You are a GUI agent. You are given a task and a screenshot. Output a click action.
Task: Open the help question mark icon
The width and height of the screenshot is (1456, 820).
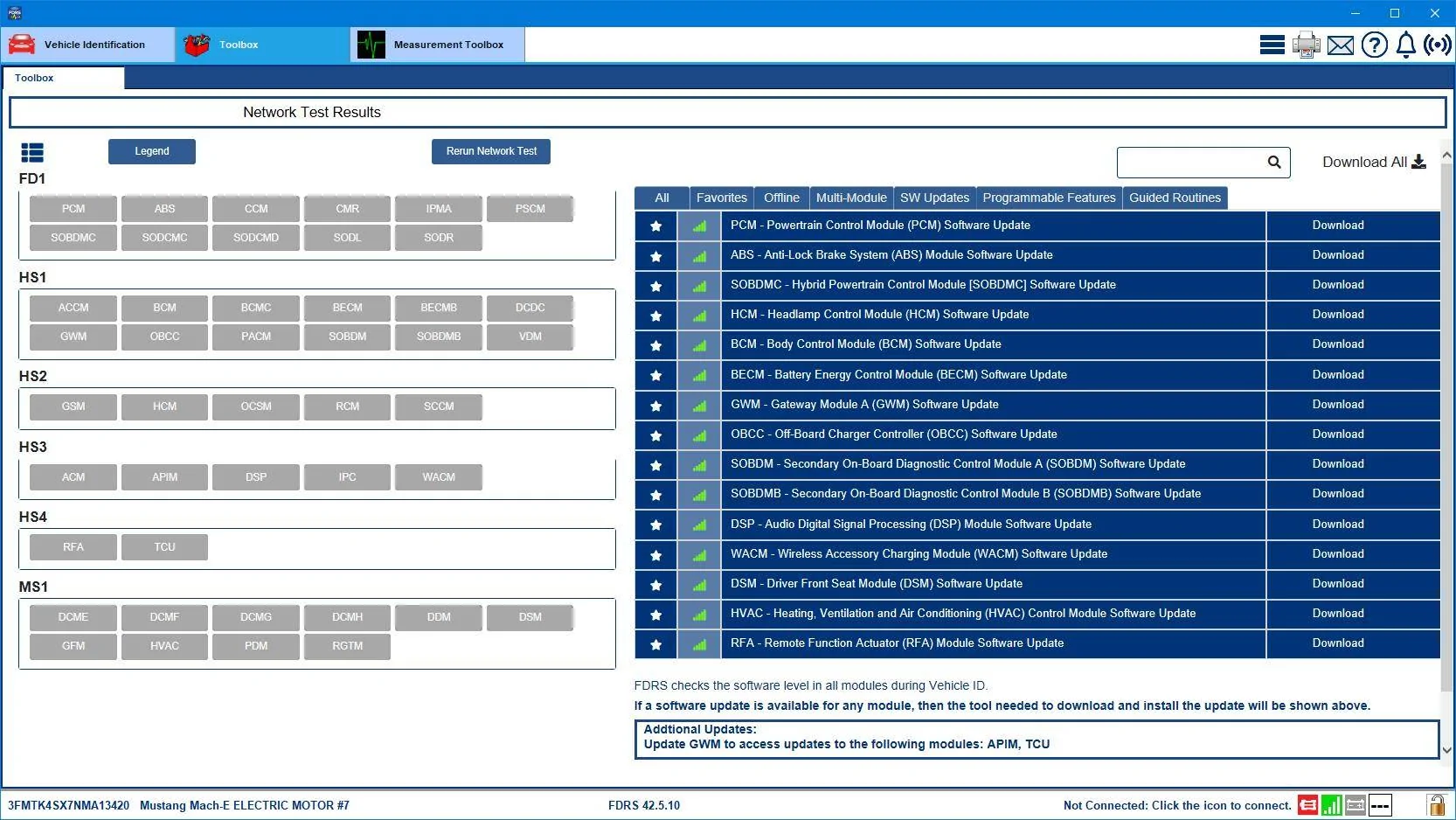[1374, 45]
